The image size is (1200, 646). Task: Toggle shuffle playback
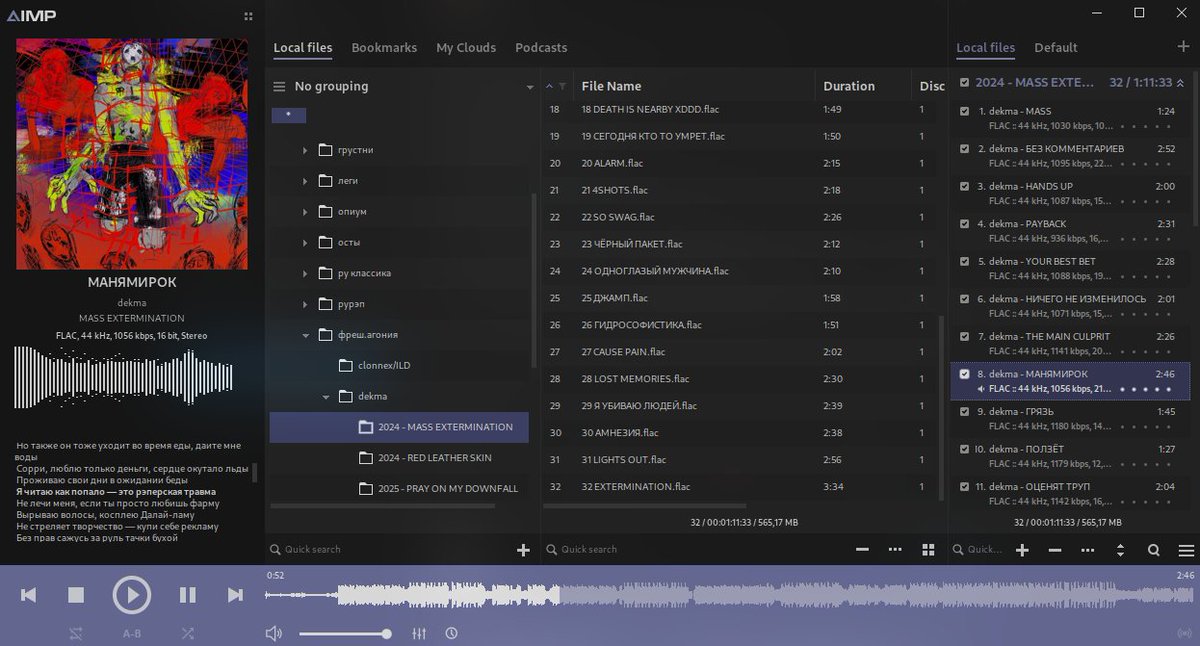[x=187, y=633]
